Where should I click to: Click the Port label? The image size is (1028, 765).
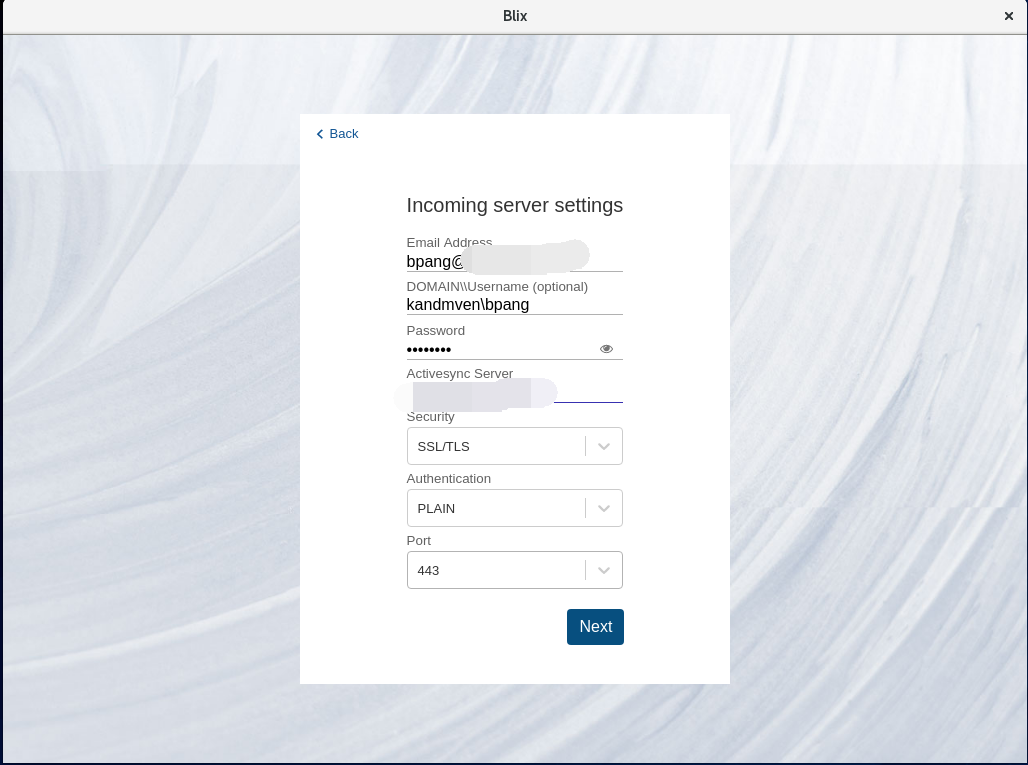[418, 541]
